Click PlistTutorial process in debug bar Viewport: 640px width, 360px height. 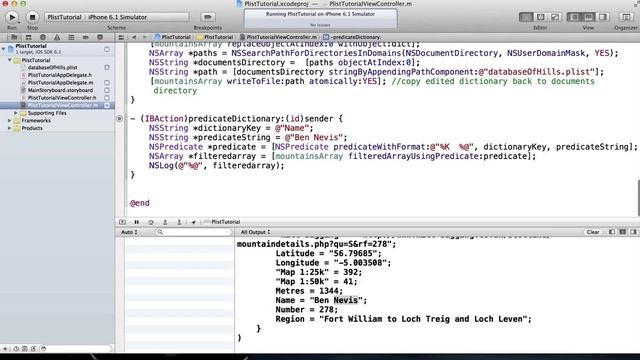pos(222,222)
